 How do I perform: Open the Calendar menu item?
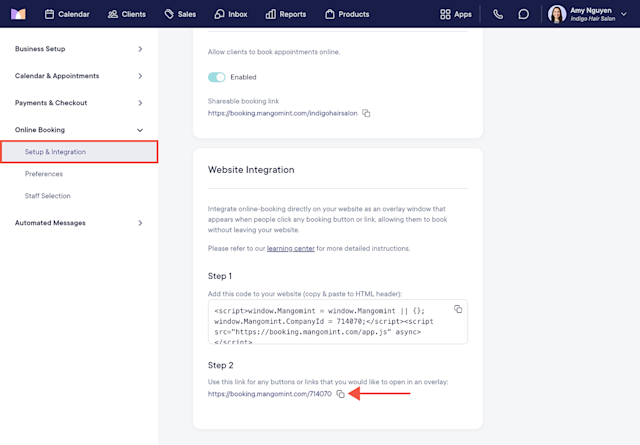[x=67, y=14]
